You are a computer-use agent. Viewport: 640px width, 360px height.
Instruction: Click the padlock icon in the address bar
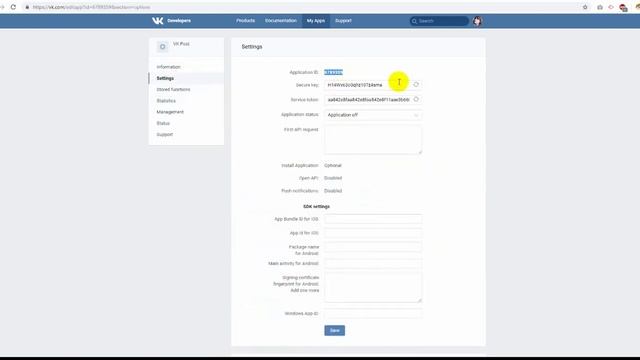[x=27, y=7]
